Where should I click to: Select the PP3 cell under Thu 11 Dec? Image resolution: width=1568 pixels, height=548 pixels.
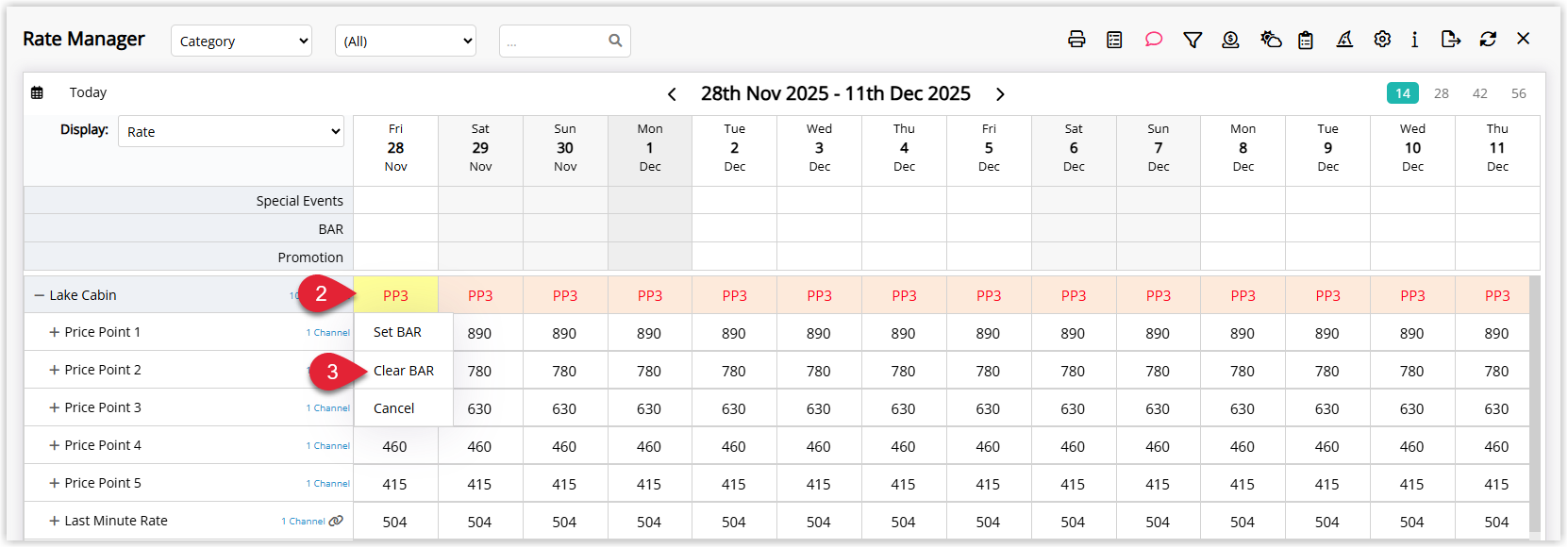(x=1497, y=295)
